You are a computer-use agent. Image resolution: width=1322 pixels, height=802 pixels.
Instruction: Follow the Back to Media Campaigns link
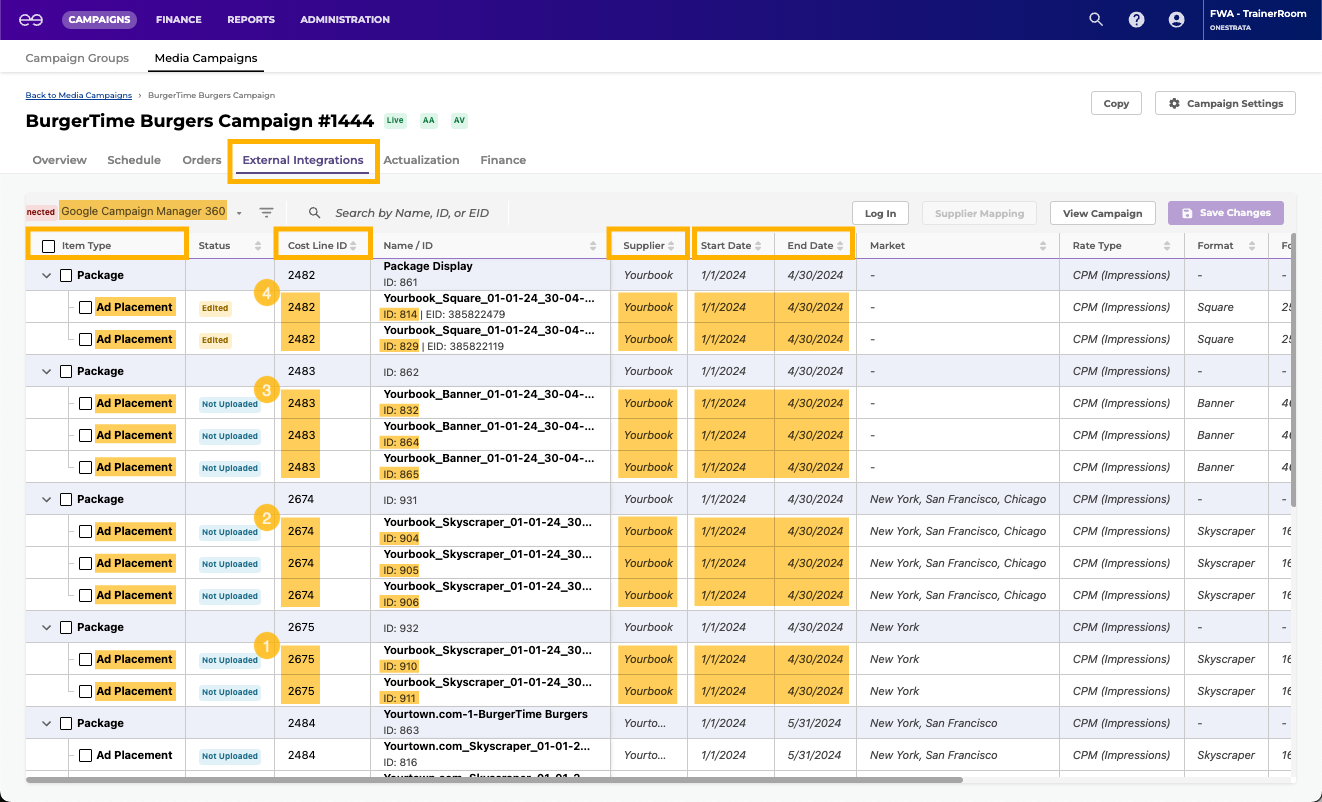point(78,96)
